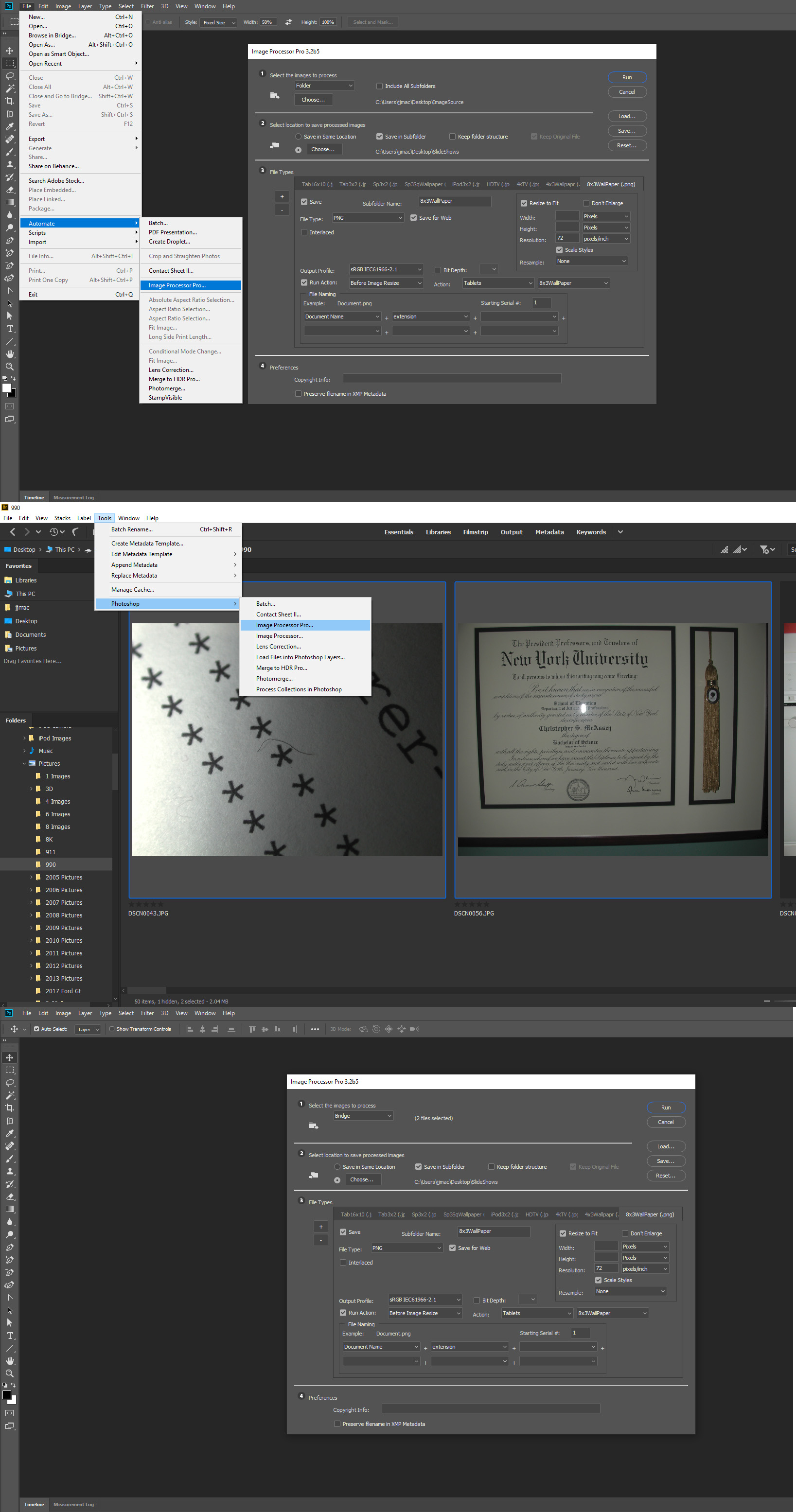The height and width of the screenshot is (1512, 796).
Task: Open the Folder source dropdown in top dialog
Action: coord(325,86)
